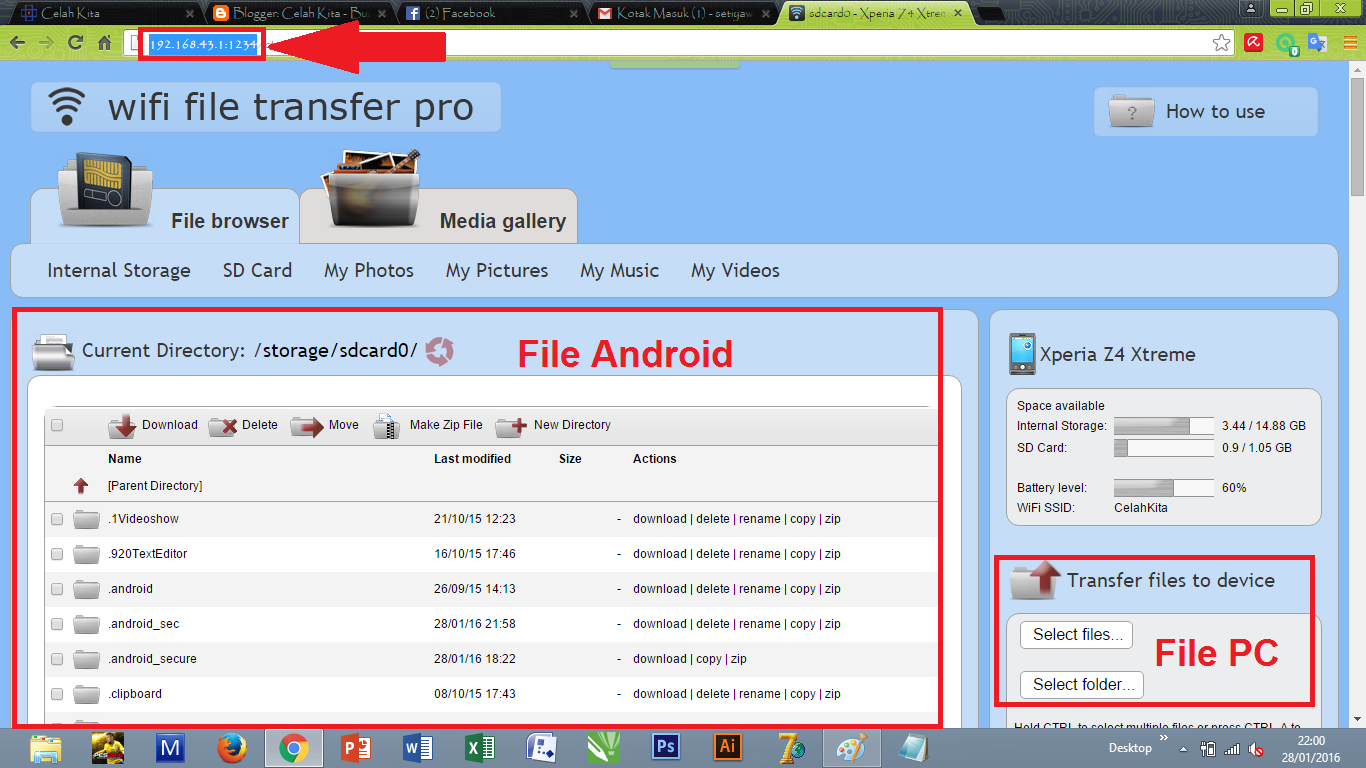Click the Xperia Z4 Xtreme phone icon
The image size is (1366, 768).
[x=1022, y=354]
